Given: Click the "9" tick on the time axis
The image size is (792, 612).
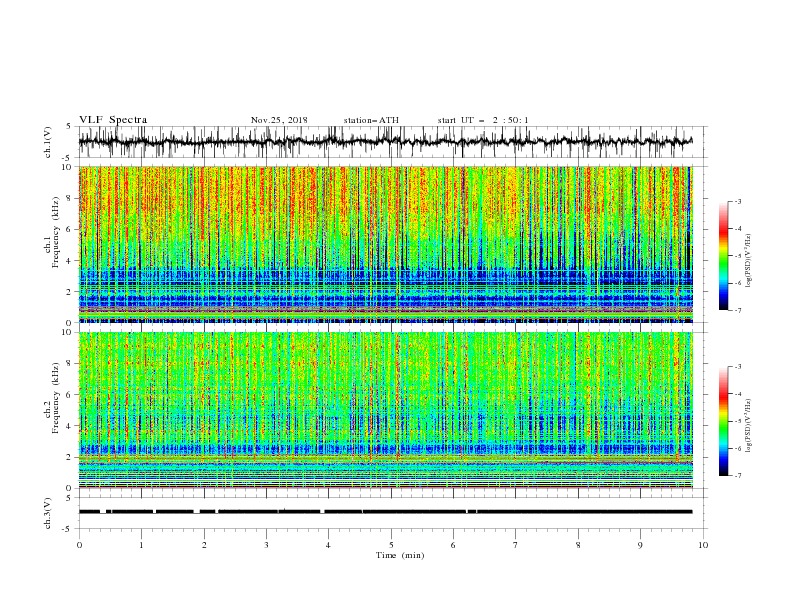Looking at the screenshot, I should click(640, 545).
